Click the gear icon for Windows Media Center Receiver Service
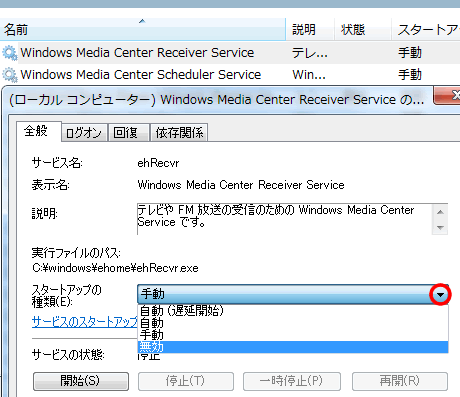 click(x=9, y=53)
